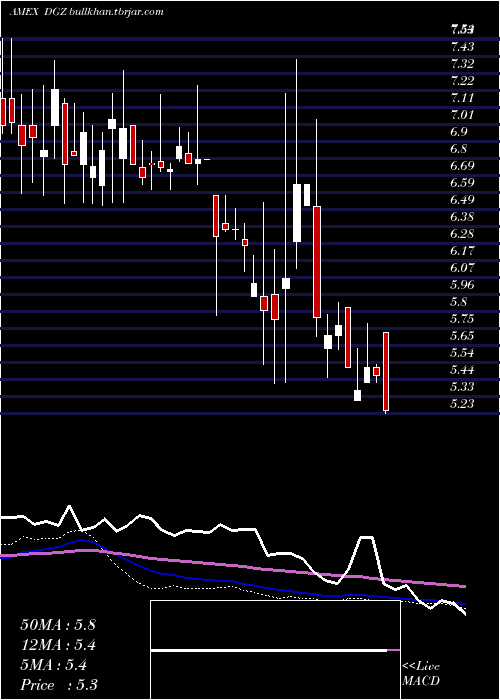
Task: Click the 7.11 price axis label
Action: (462, 98)
